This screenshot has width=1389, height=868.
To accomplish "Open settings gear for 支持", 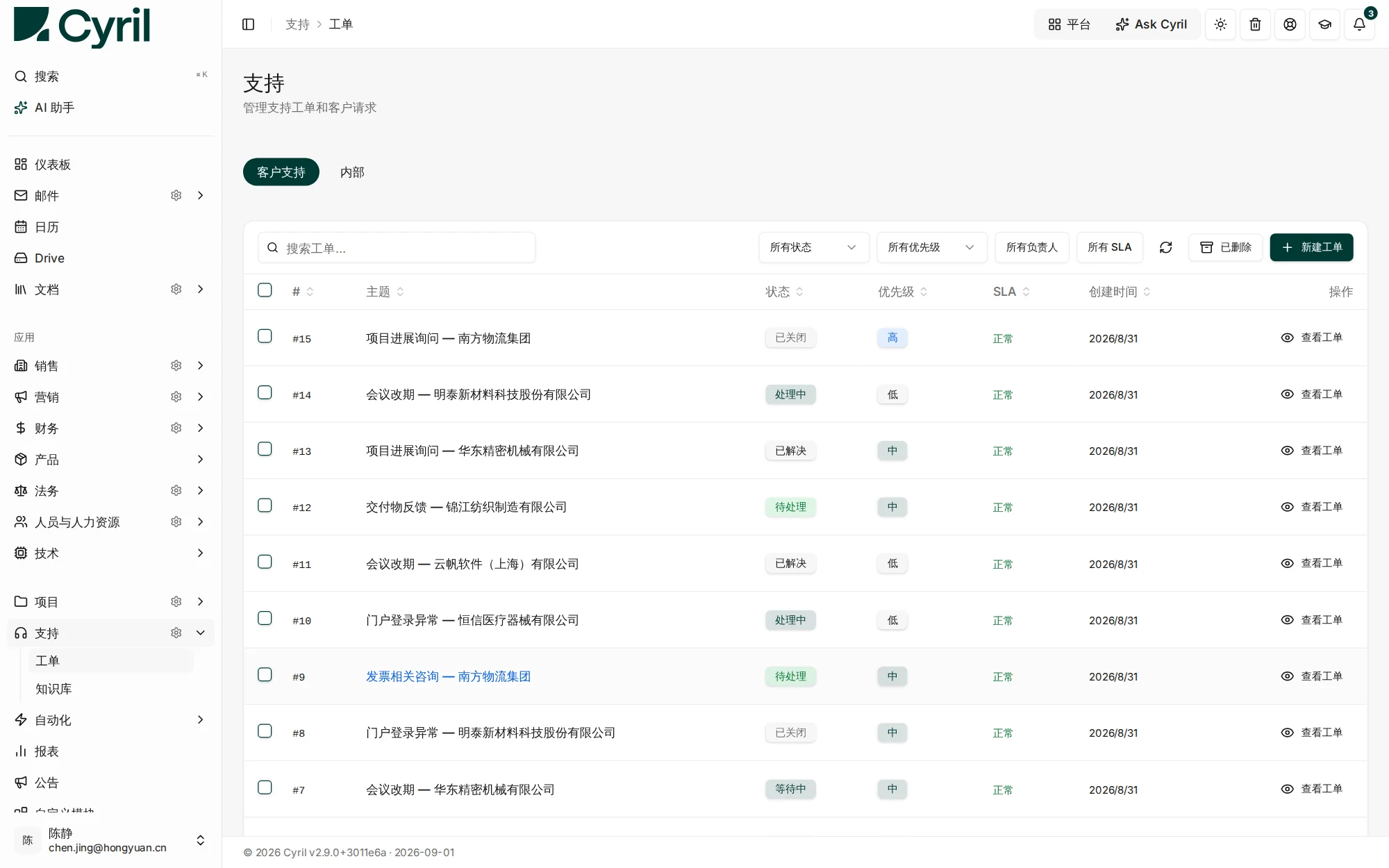I will click(x=176, y=633).
